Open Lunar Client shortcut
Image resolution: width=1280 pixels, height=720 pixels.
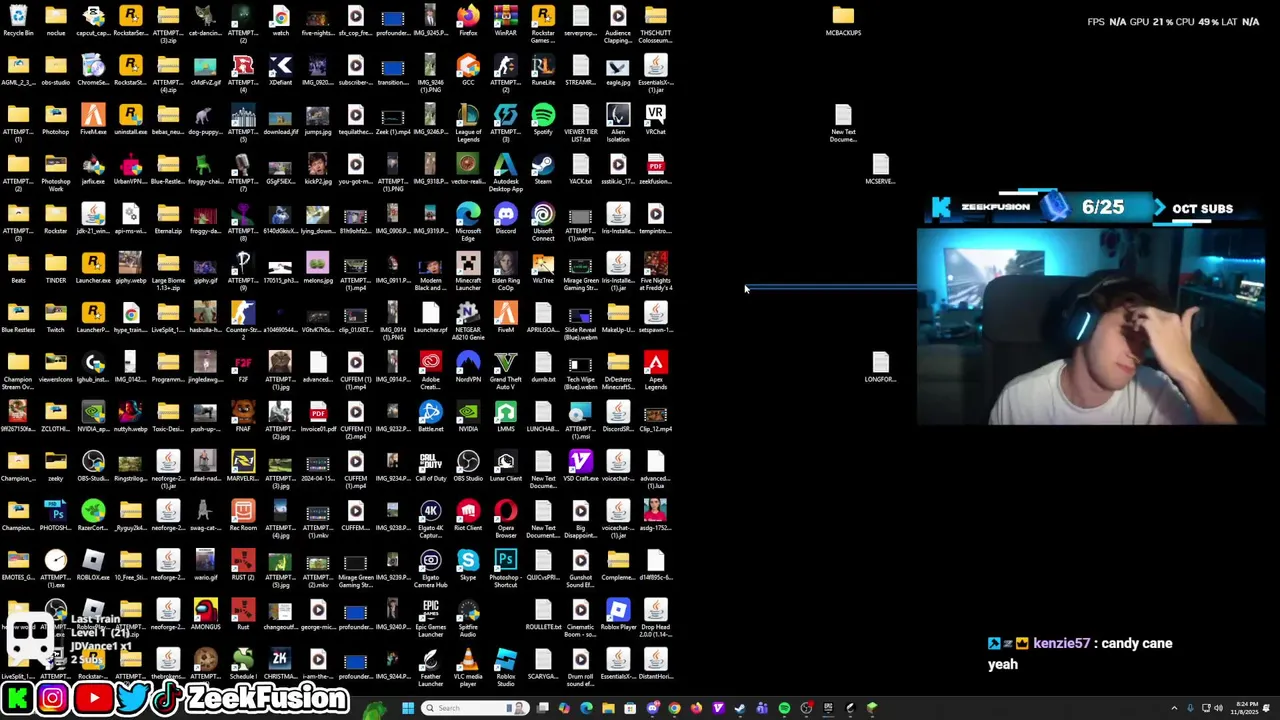[506, 466]
